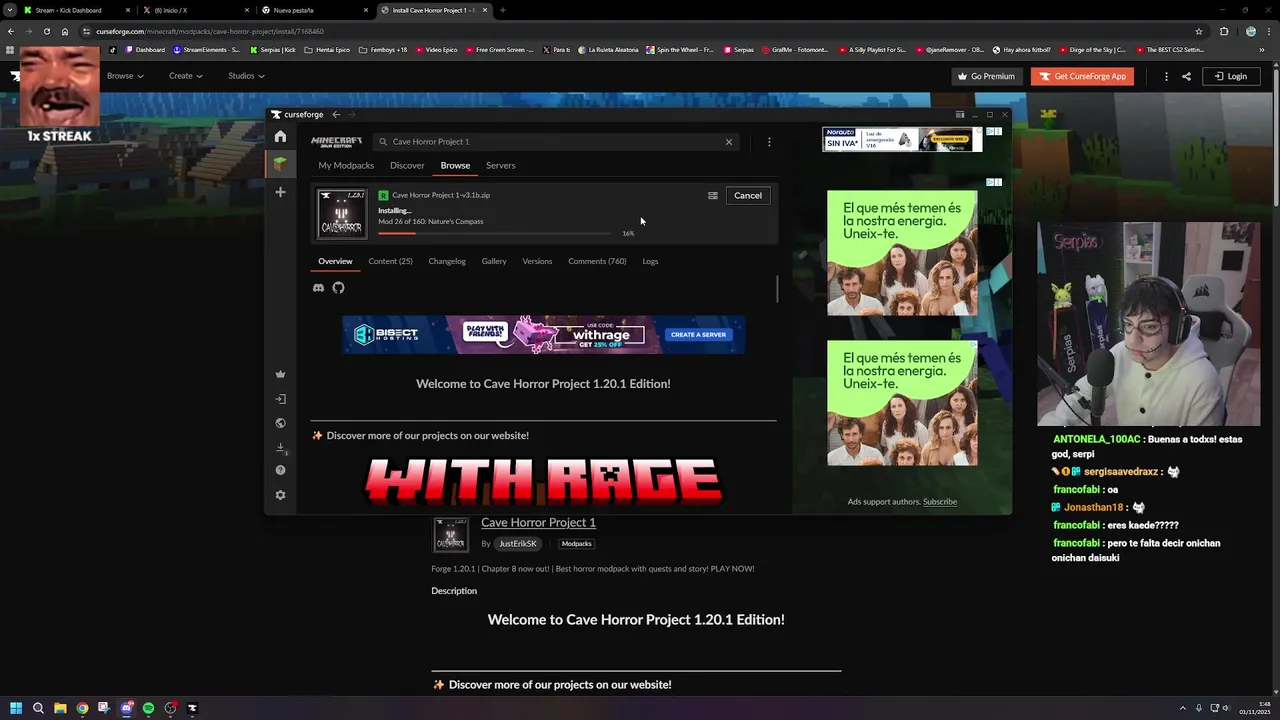Screen dimensions: 1280x720
Task: Click the Cave Horror modpack thumbnail
Action: [342, 214]
